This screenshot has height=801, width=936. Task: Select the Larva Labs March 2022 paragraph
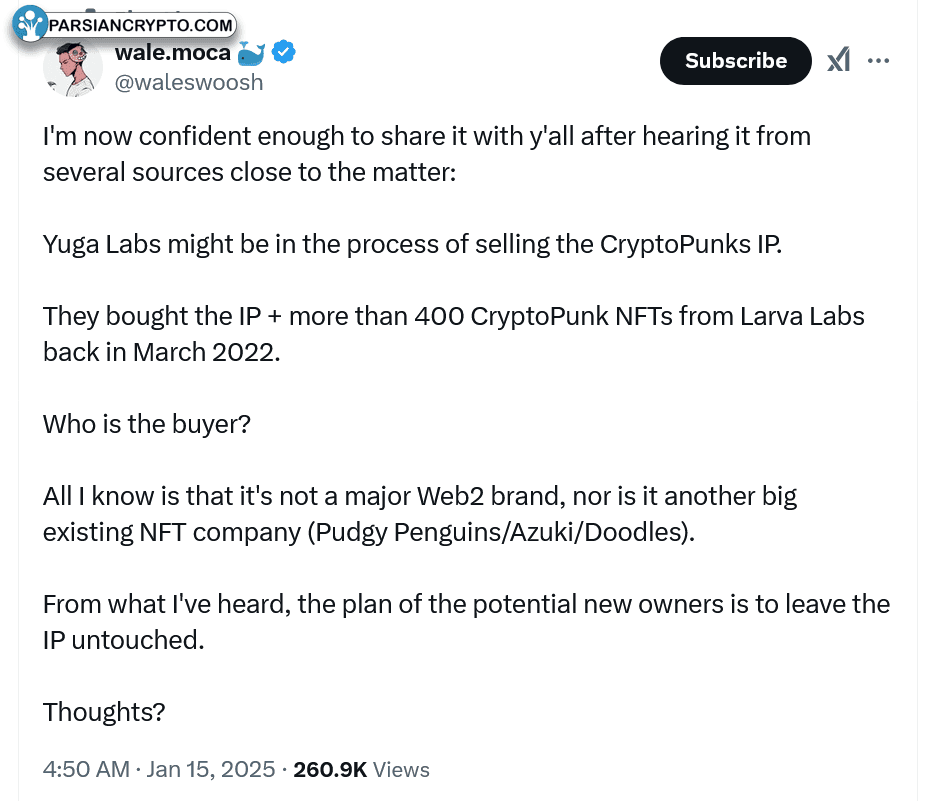[x=454, y=334]
